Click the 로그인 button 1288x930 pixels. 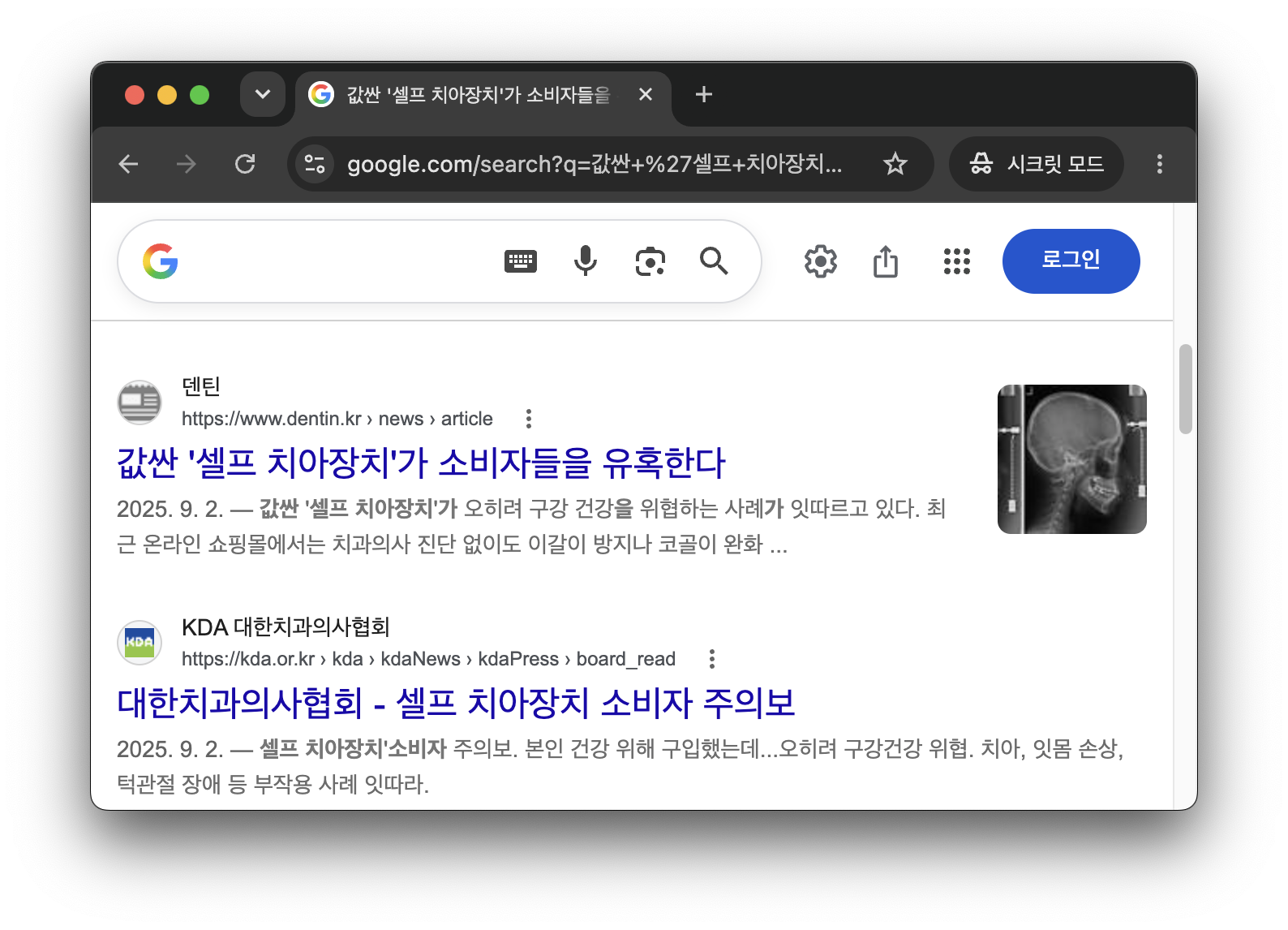pos(1071,261)
